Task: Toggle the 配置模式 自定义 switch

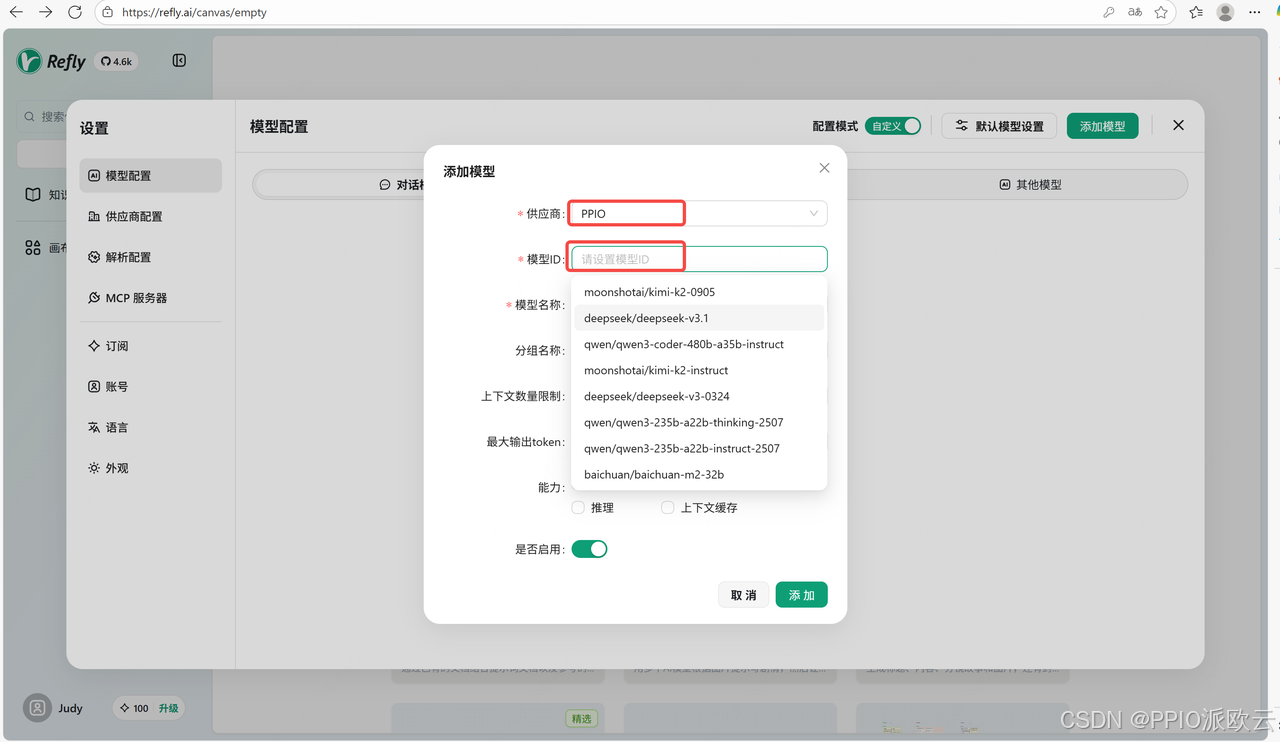Action: click(x=893, y=126)
